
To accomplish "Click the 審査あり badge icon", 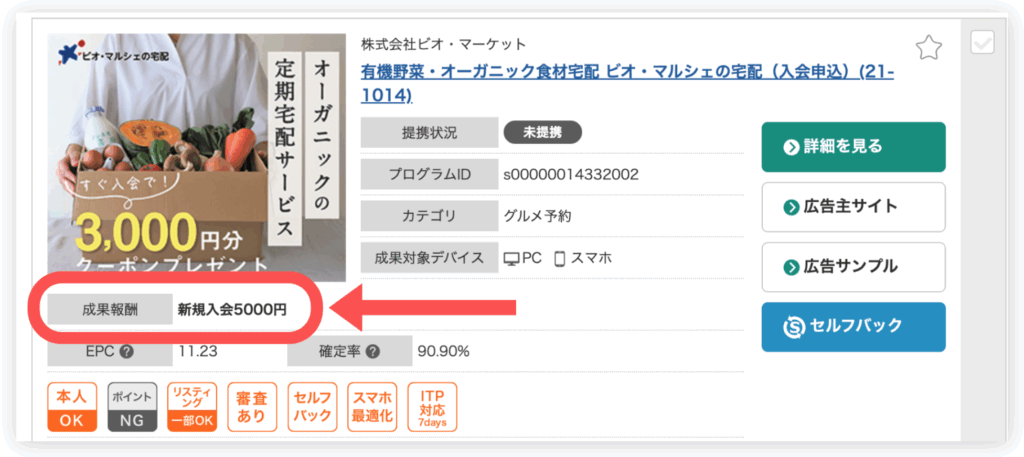I will [252, 407].
